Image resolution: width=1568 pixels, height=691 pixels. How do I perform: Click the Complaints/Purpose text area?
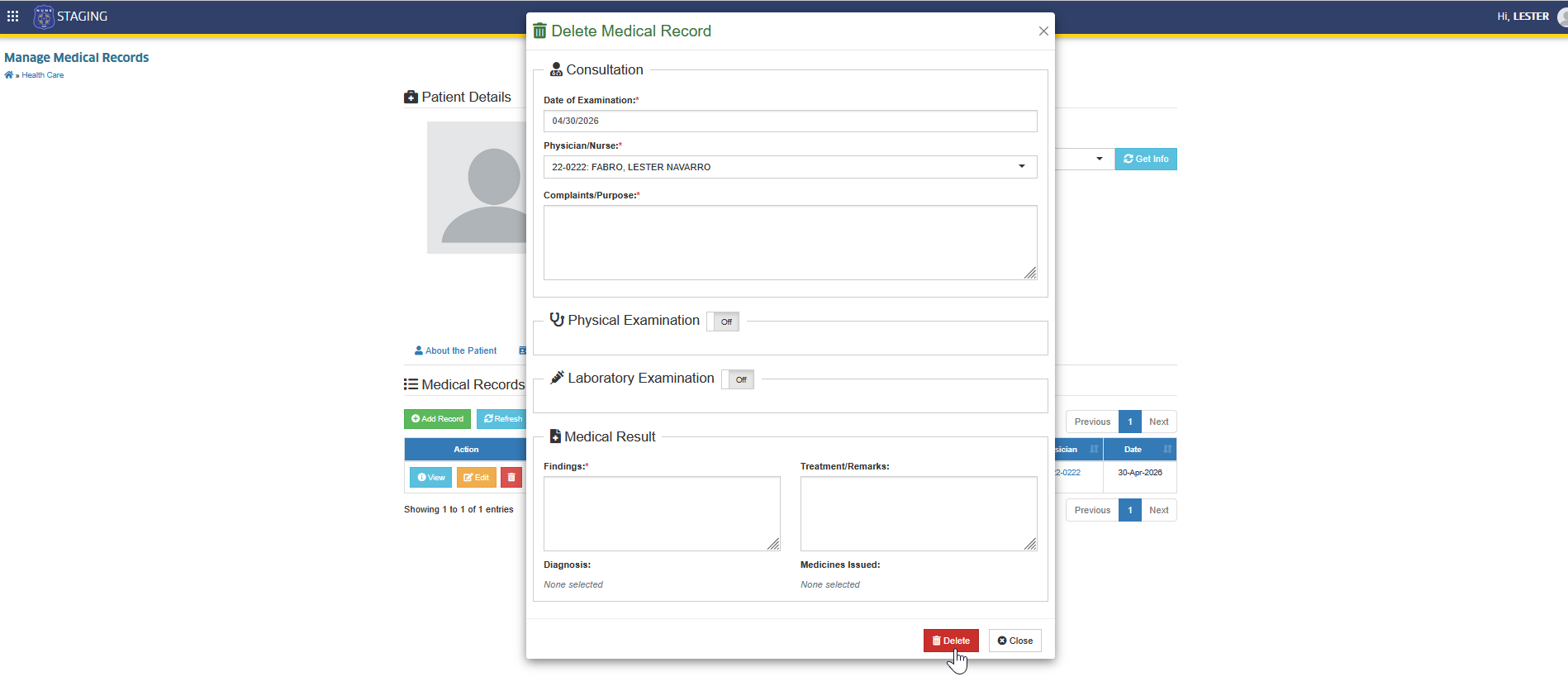coord(790,242)
